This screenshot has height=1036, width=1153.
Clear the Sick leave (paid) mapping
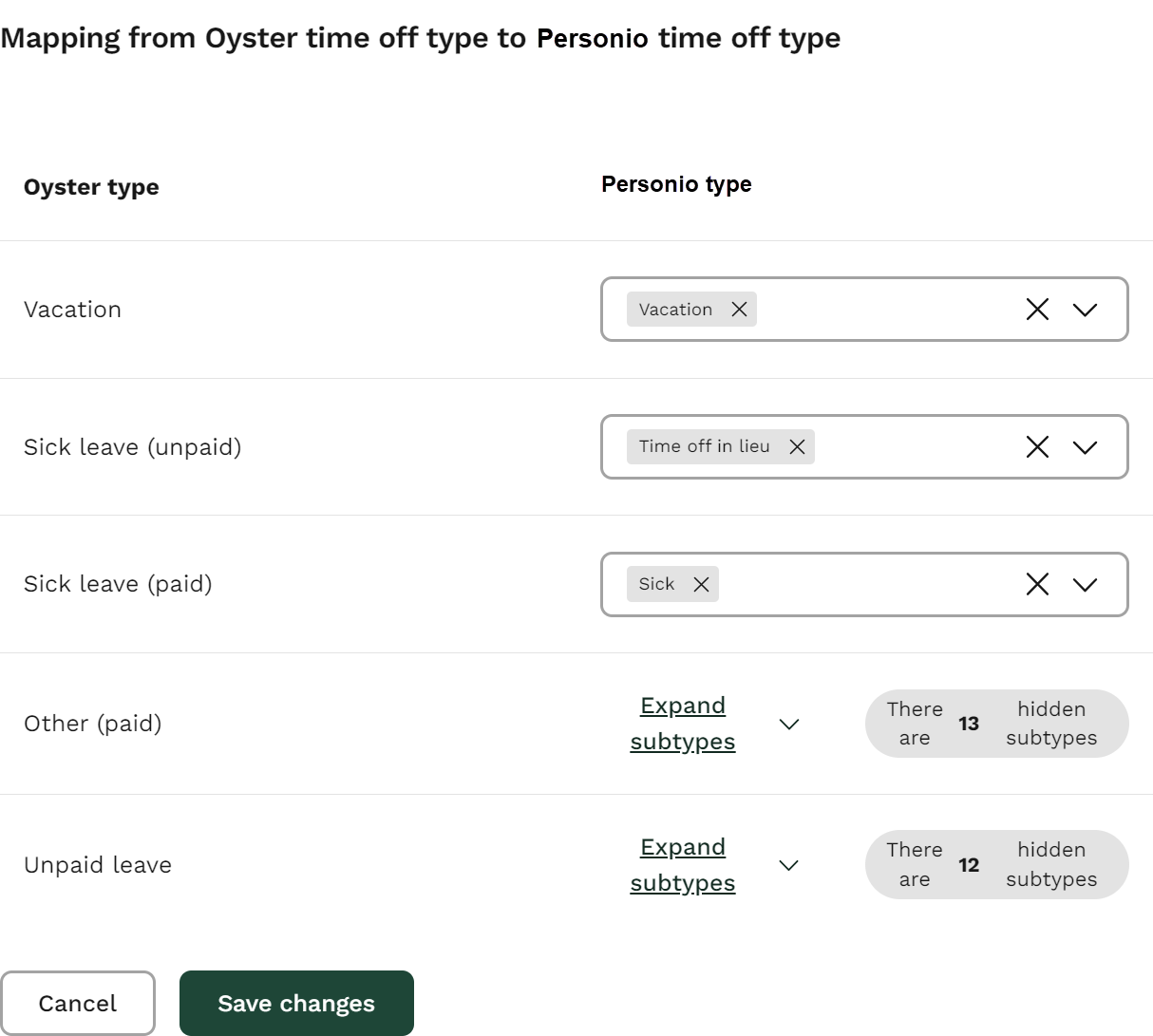point(1036,584)
